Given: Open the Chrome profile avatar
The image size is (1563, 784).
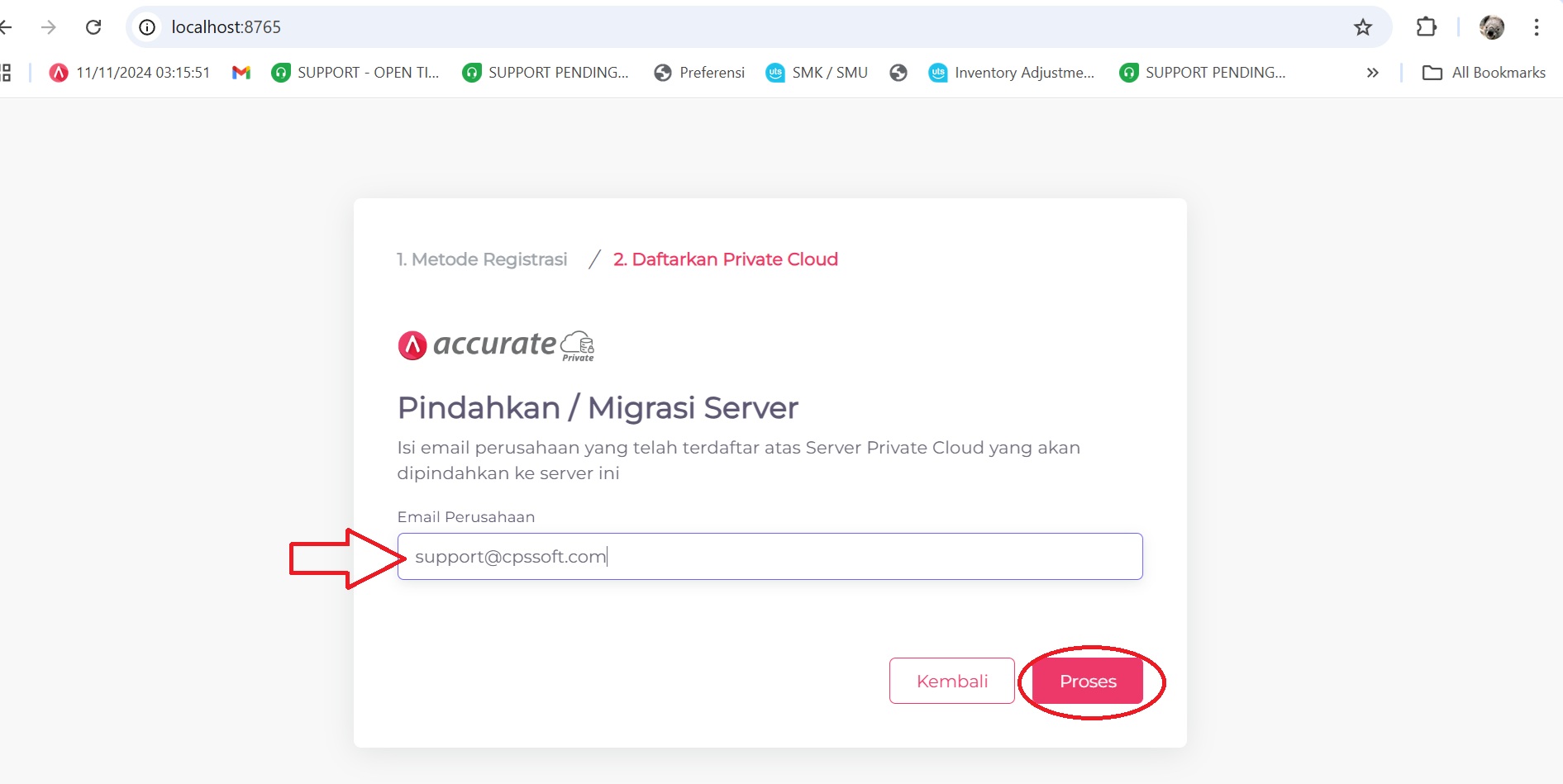Looking at the screenshot, I should 1491,27.
